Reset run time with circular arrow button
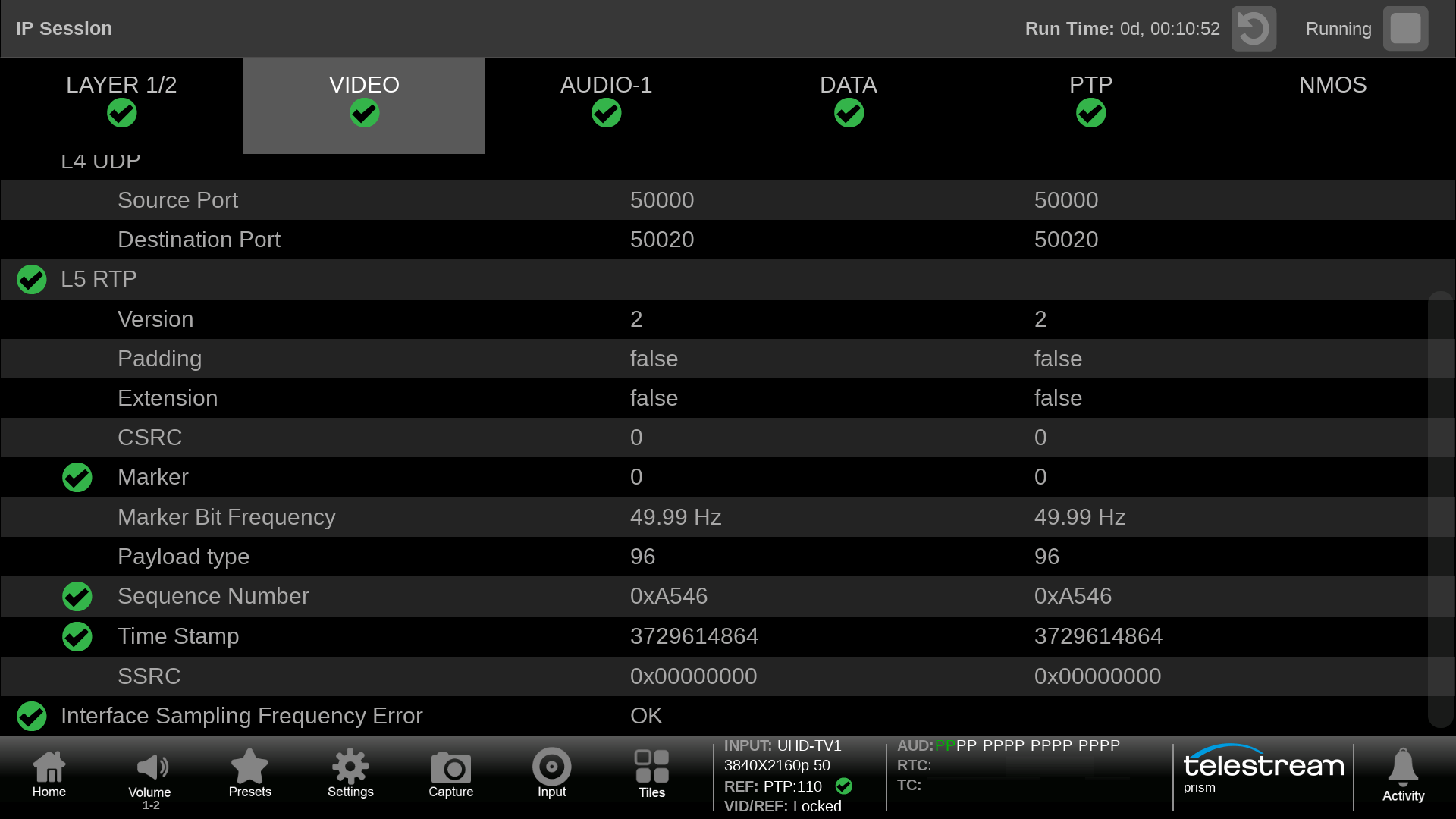 pos(1254,29)
